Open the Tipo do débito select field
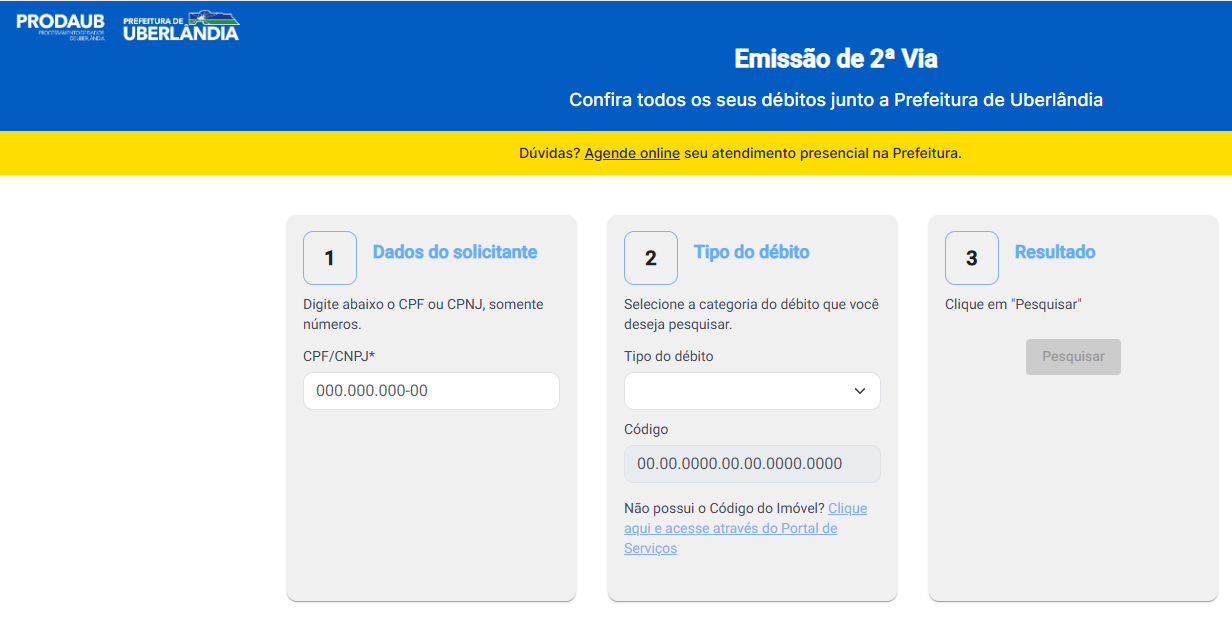This screenshot has width=1232, height=627. point(740,391)
